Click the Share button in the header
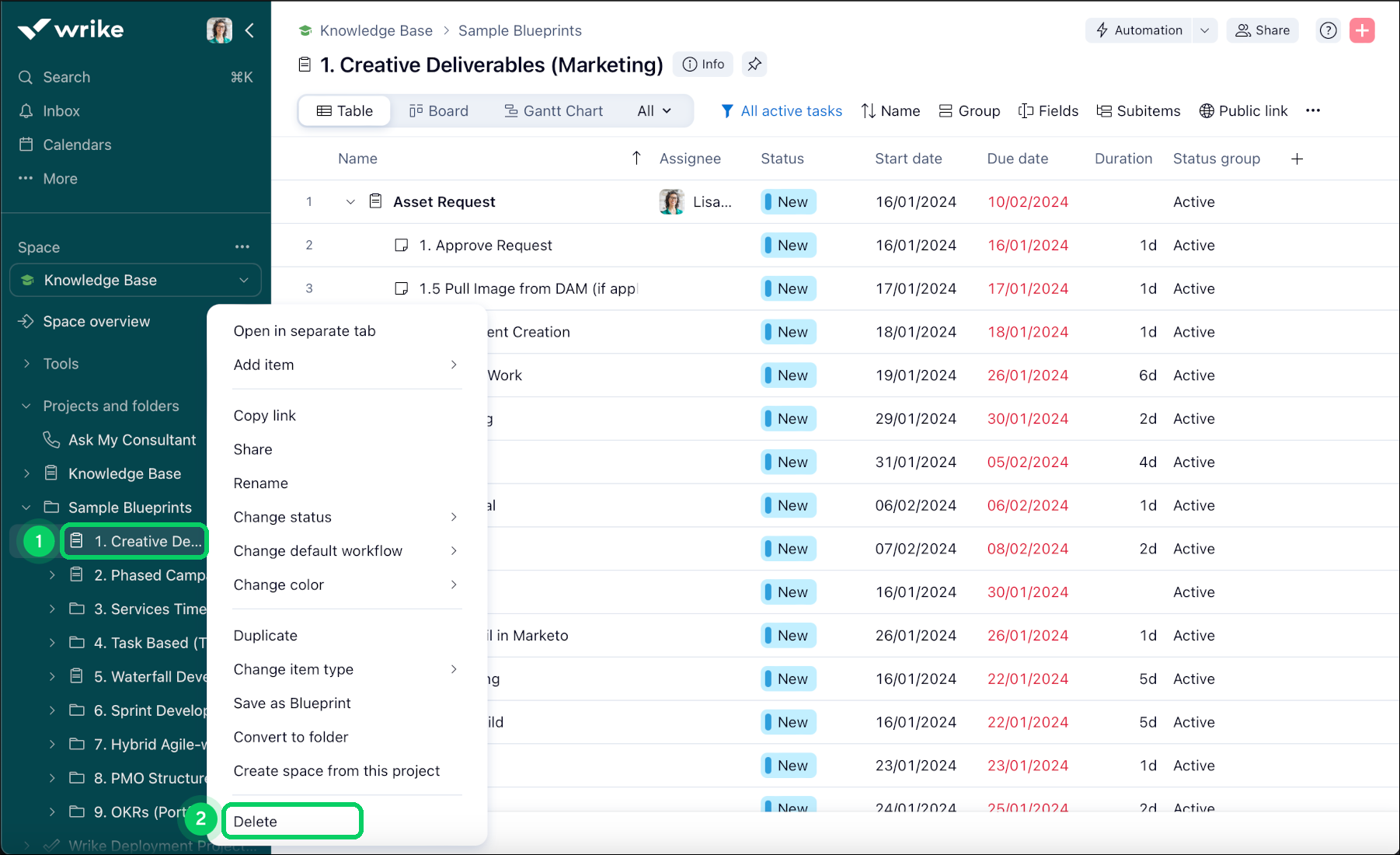This screenshot has height=855, width=1400. click(x=1262, y=30)
